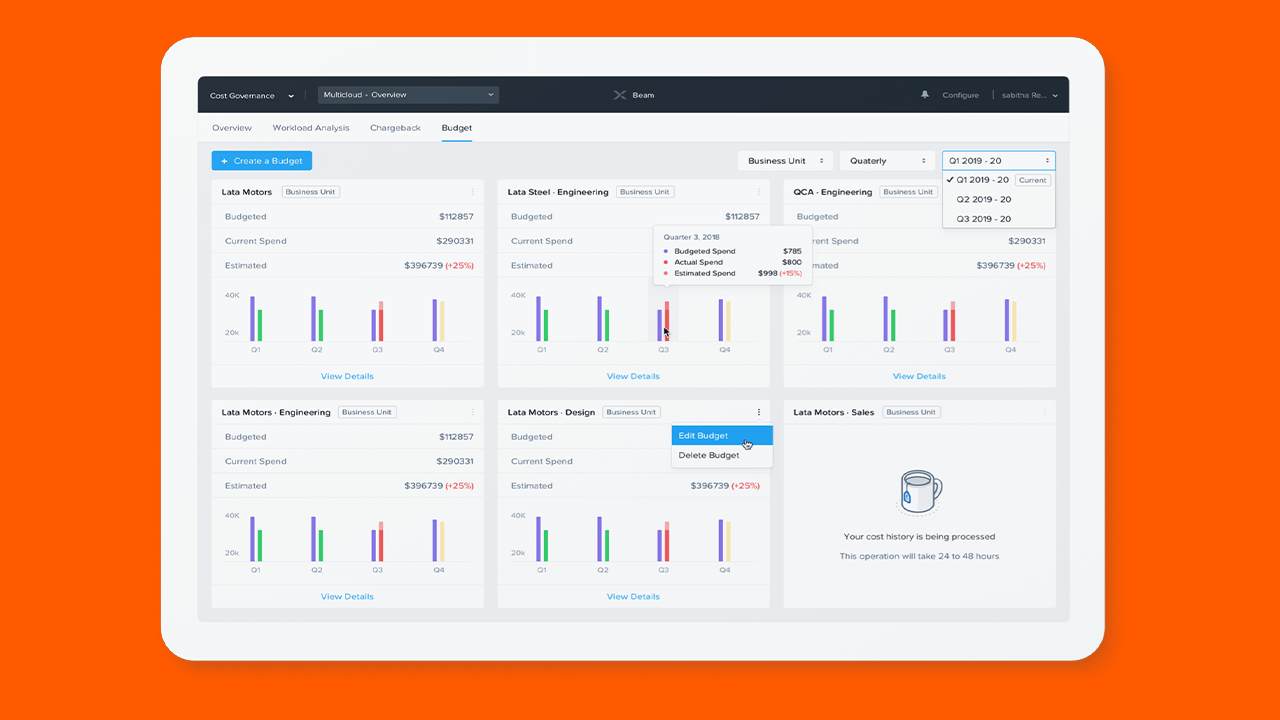Click the Configure link in the header
This screenshot has height=720, width=1280.
point(960,96)
